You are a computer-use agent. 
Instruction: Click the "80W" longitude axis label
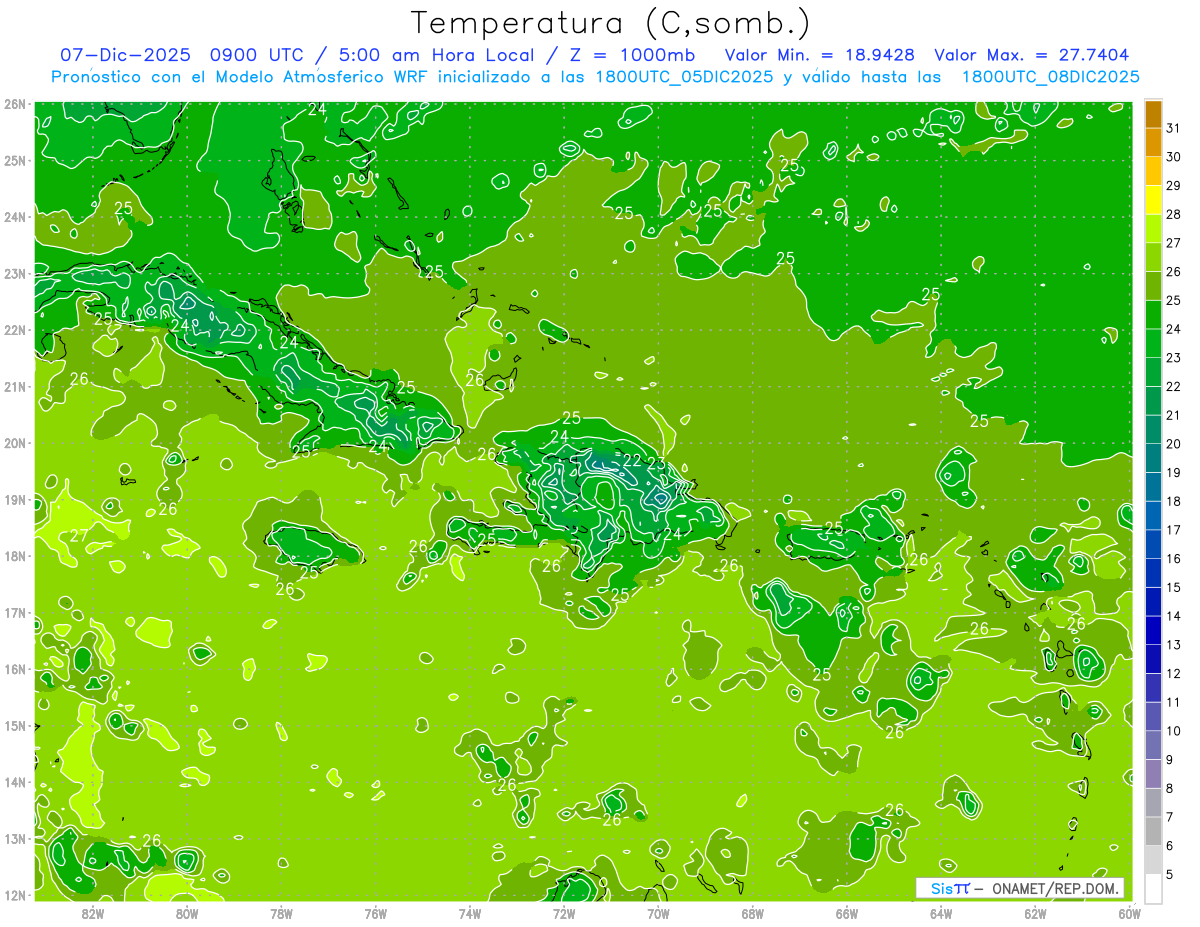coord(187,913)
